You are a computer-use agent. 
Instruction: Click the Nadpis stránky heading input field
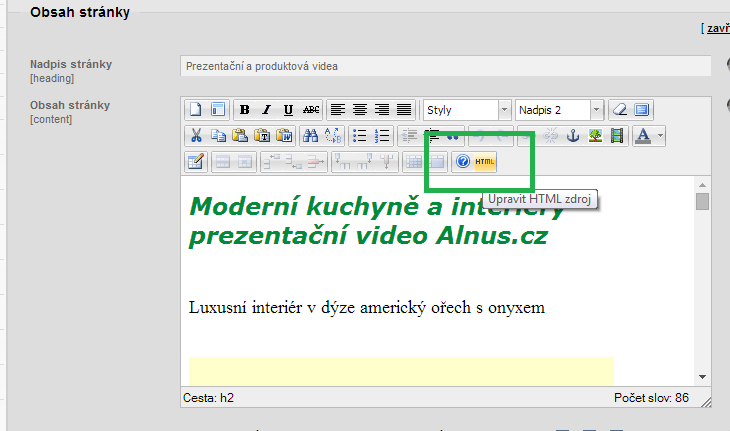click(x=446, y=66)
